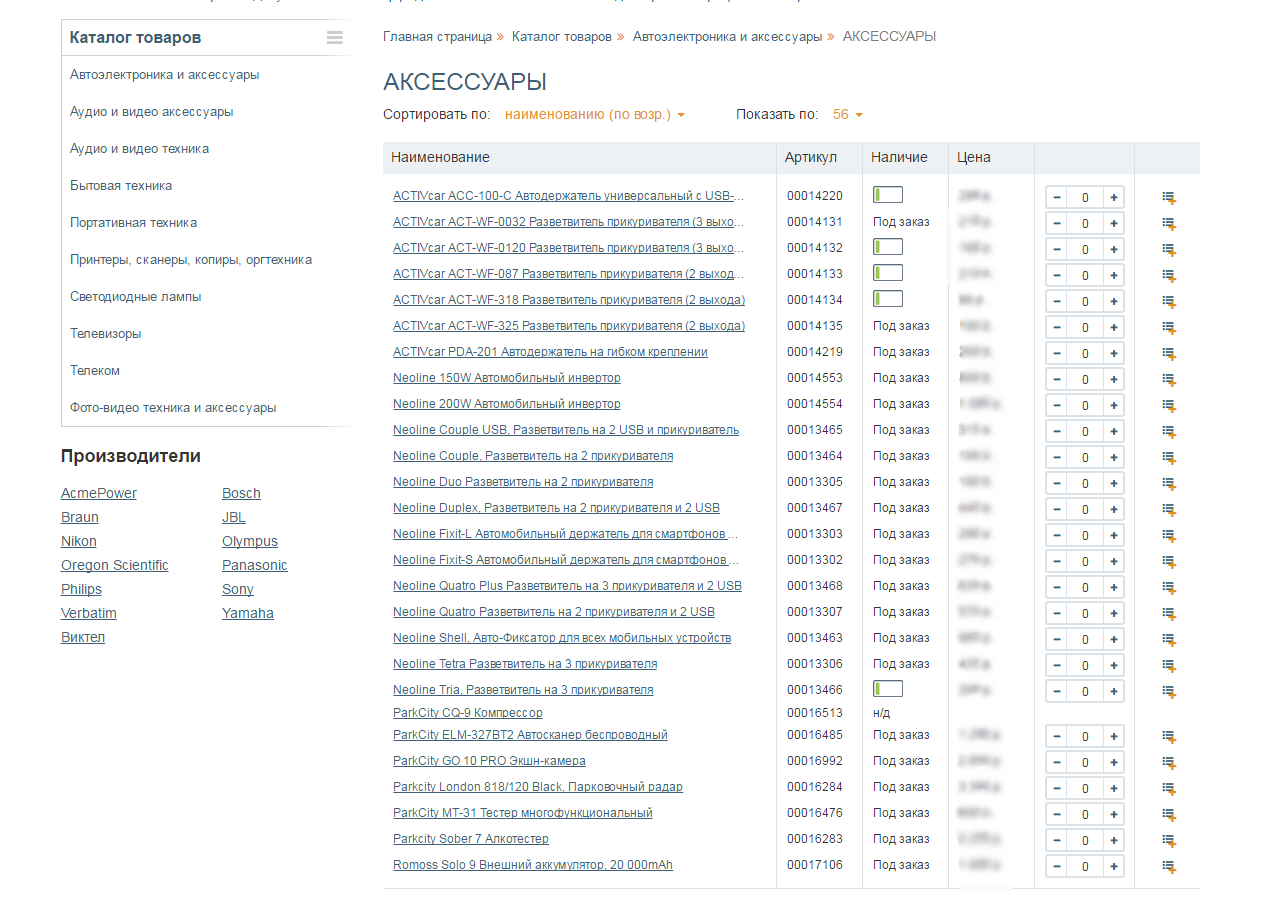Screen dimensions: 1265x898
Task: Select 'Аудио и видео аксессуары' category
Action: [x=152, y=112]
